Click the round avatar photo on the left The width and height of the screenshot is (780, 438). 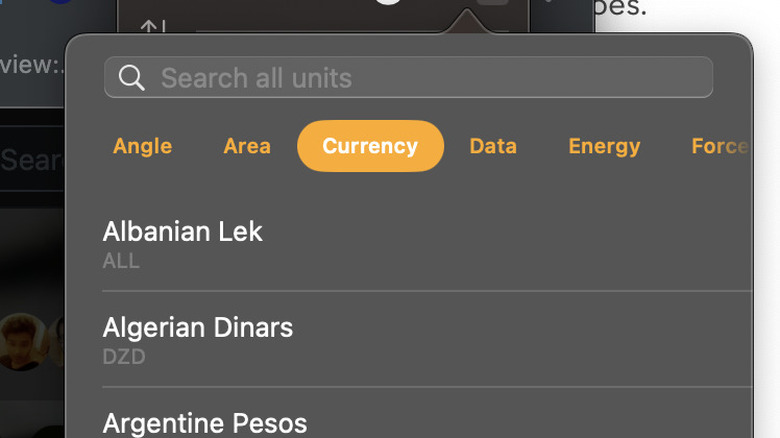click(22, 342)
